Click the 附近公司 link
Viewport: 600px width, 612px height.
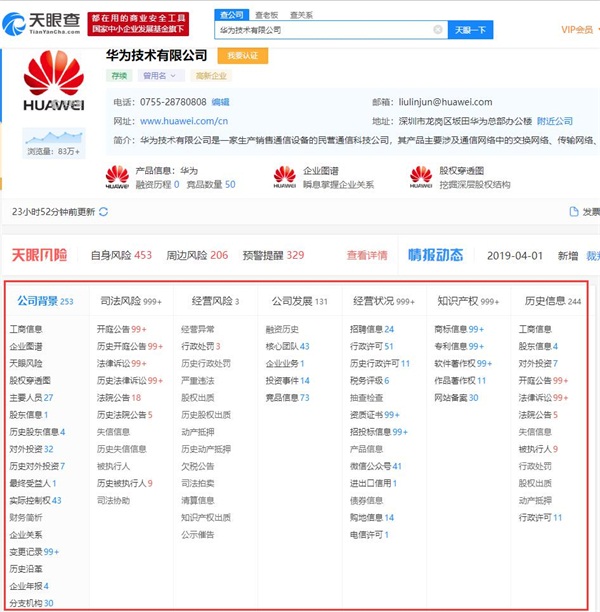point(555,121)
